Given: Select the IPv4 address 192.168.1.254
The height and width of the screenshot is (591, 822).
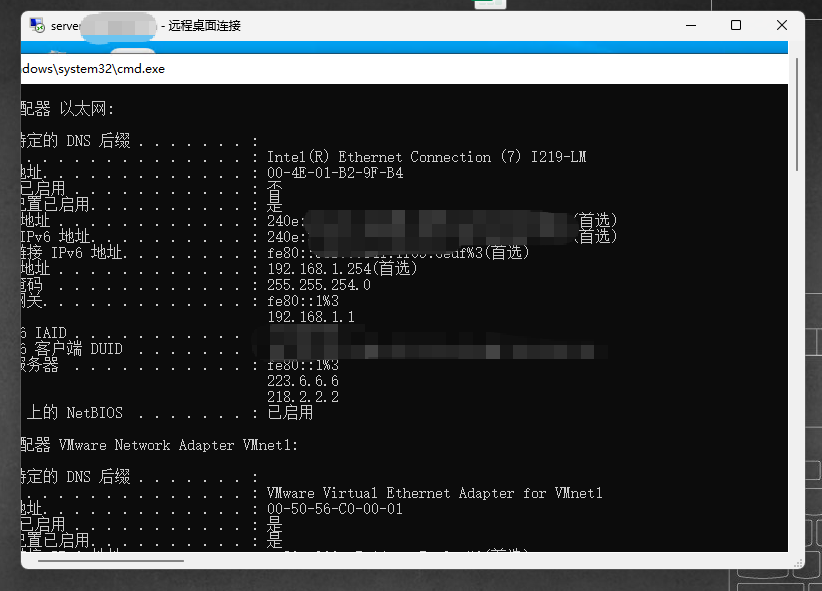Looking at the screenshot, I should click(319, 269).
